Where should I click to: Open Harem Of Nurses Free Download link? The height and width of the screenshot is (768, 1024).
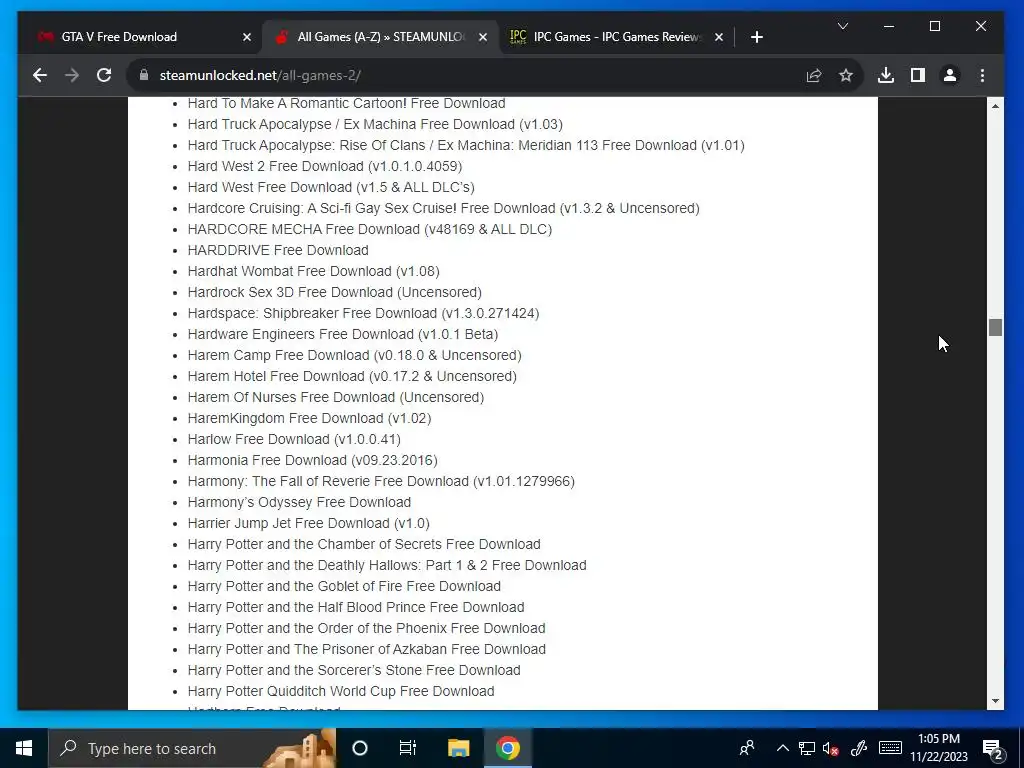(336, 397)
